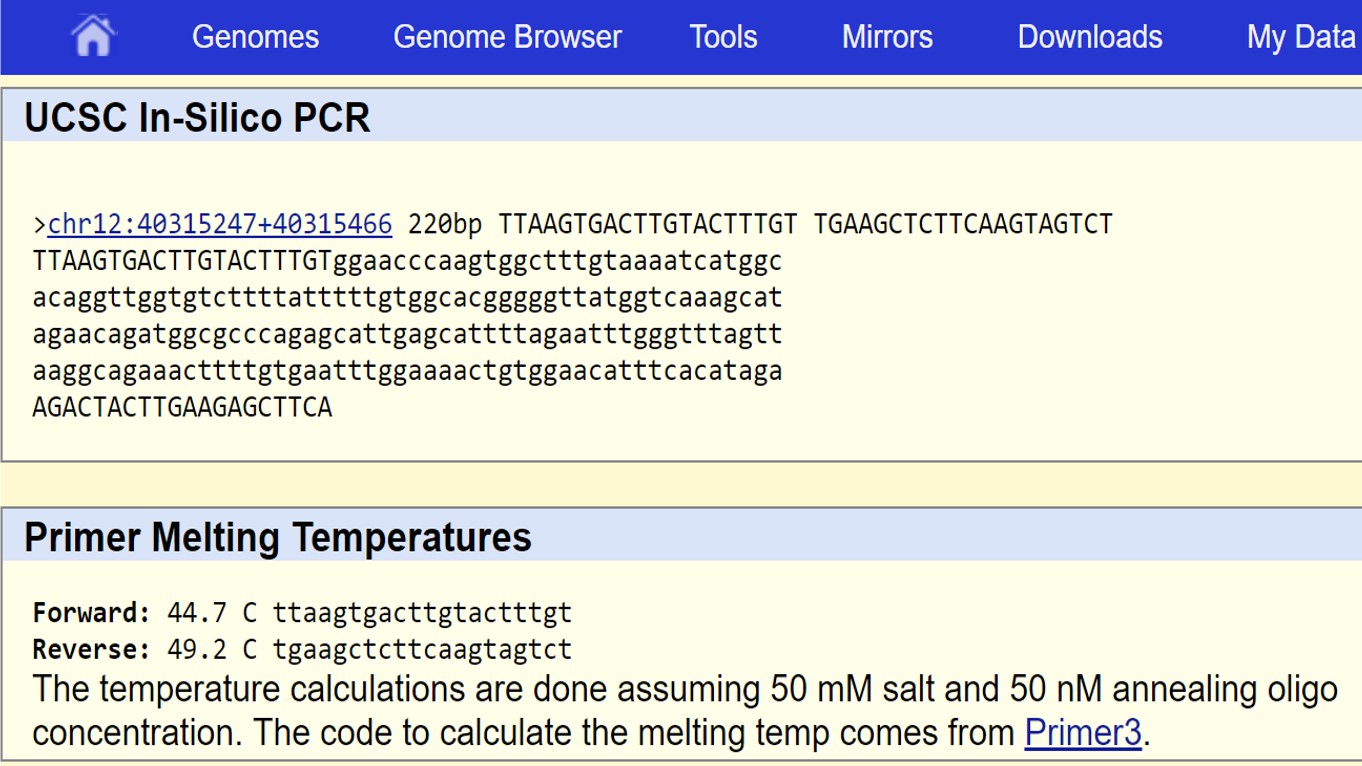The height and width of the screenshot is (766, 1362).
Task: Click the final amplicon line AGACTACTTGAAGAGCTTCA
Action: click(182, 408)
